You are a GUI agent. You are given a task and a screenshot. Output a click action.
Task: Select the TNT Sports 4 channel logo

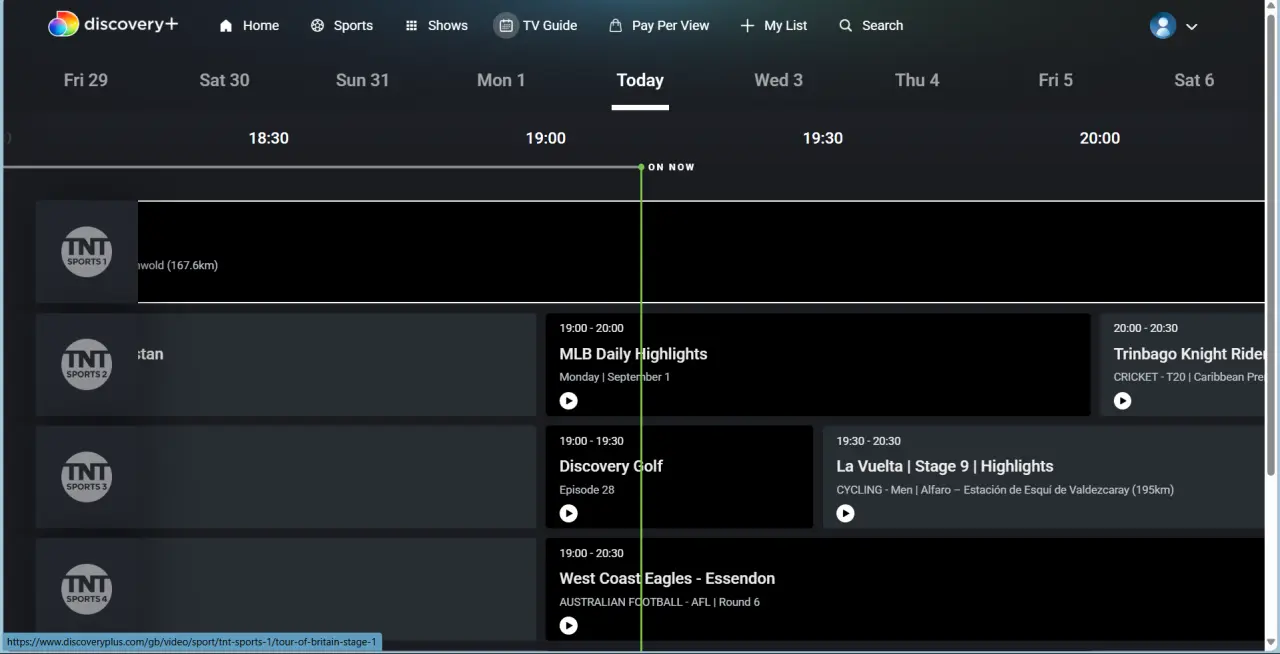pos(86,589)
